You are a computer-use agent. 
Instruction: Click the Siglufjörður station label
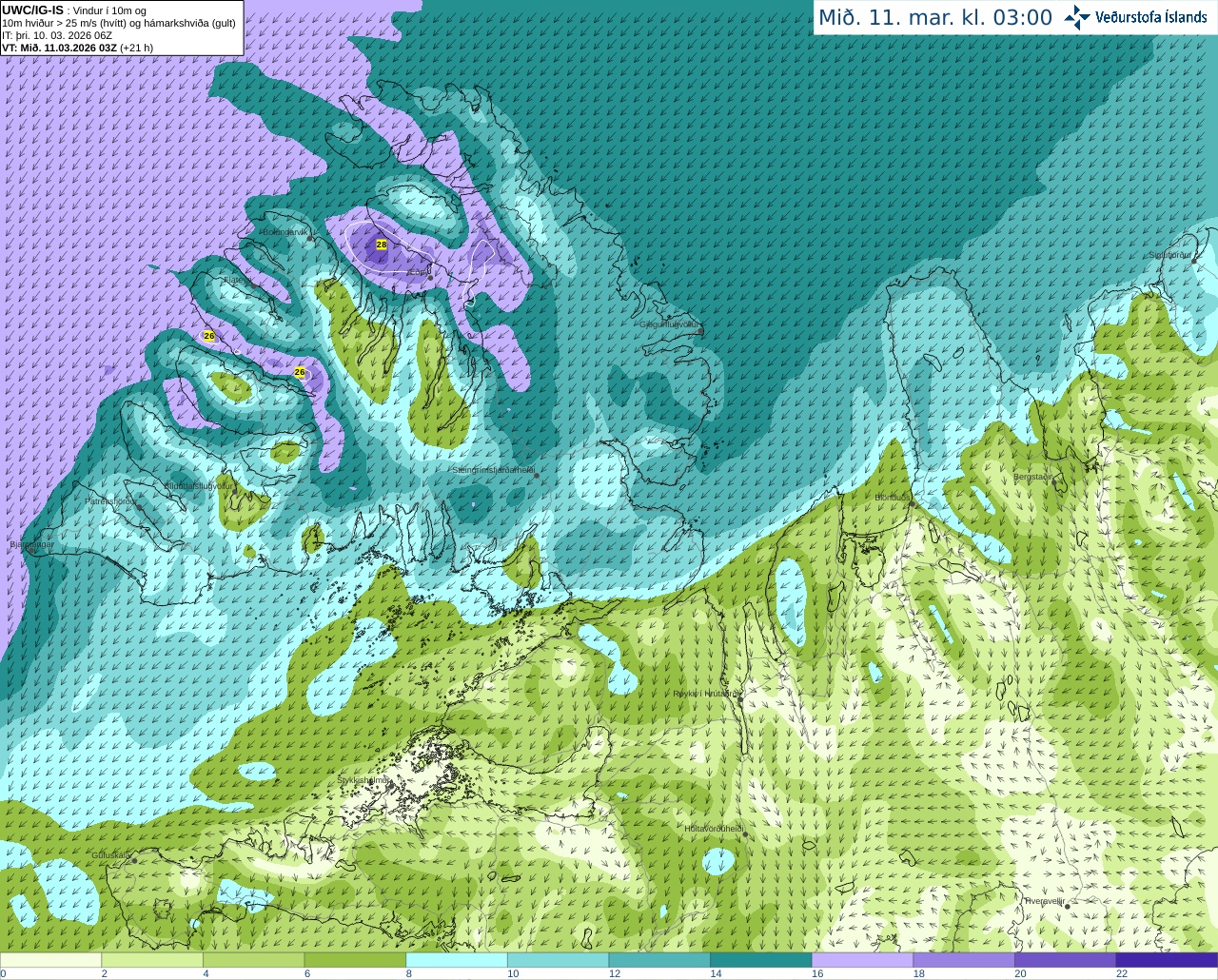click(1169, 255)
